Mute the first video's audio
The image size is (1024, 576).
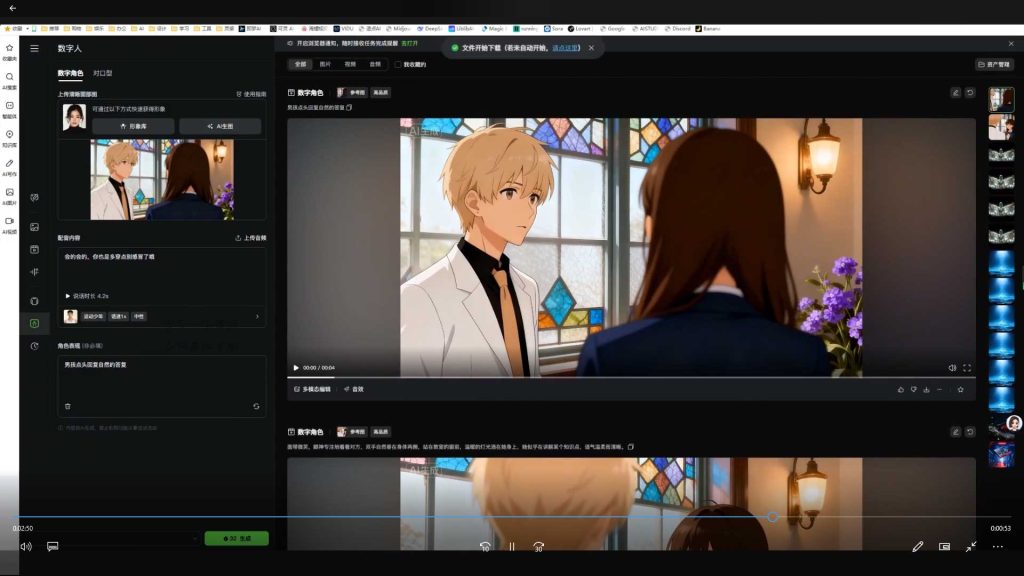(x=951, y=367)
